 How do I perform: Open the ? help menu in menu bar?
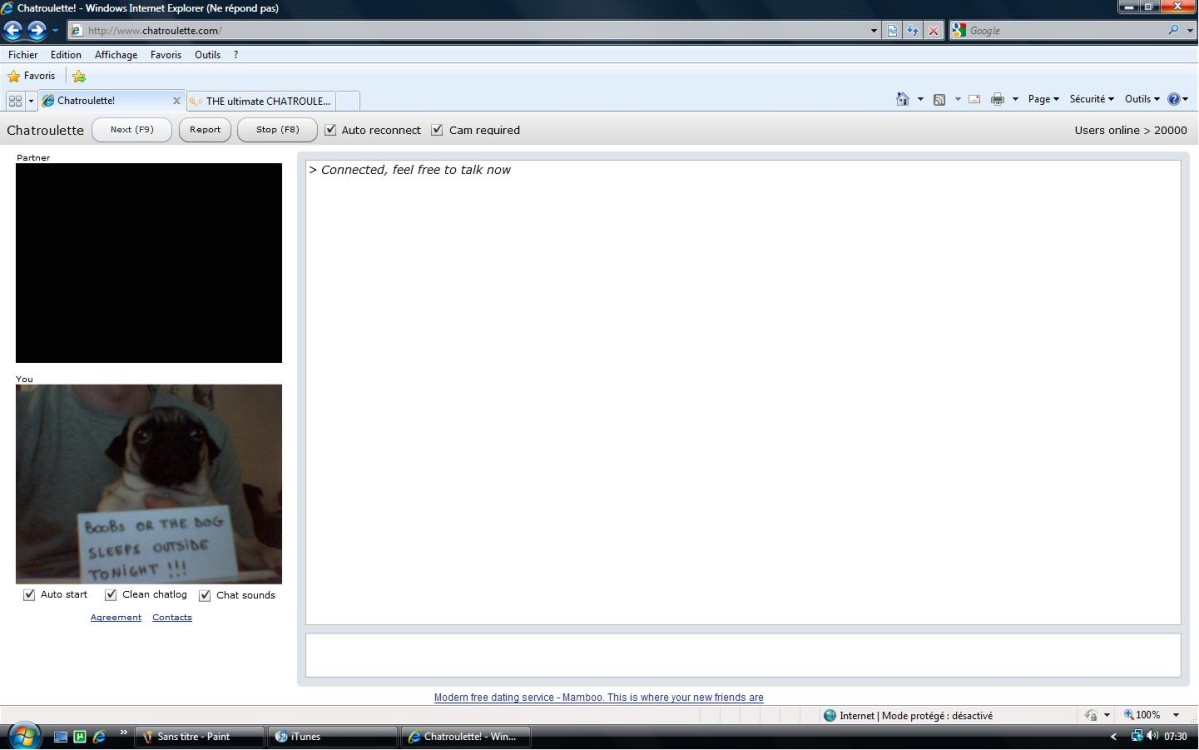tap(236, 55)
